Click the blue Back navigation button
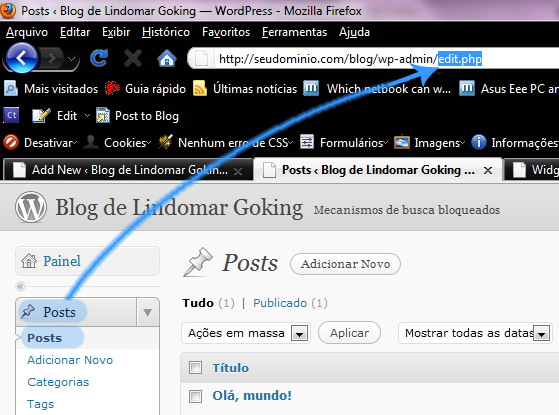559x415 pixels. (22, 58)
